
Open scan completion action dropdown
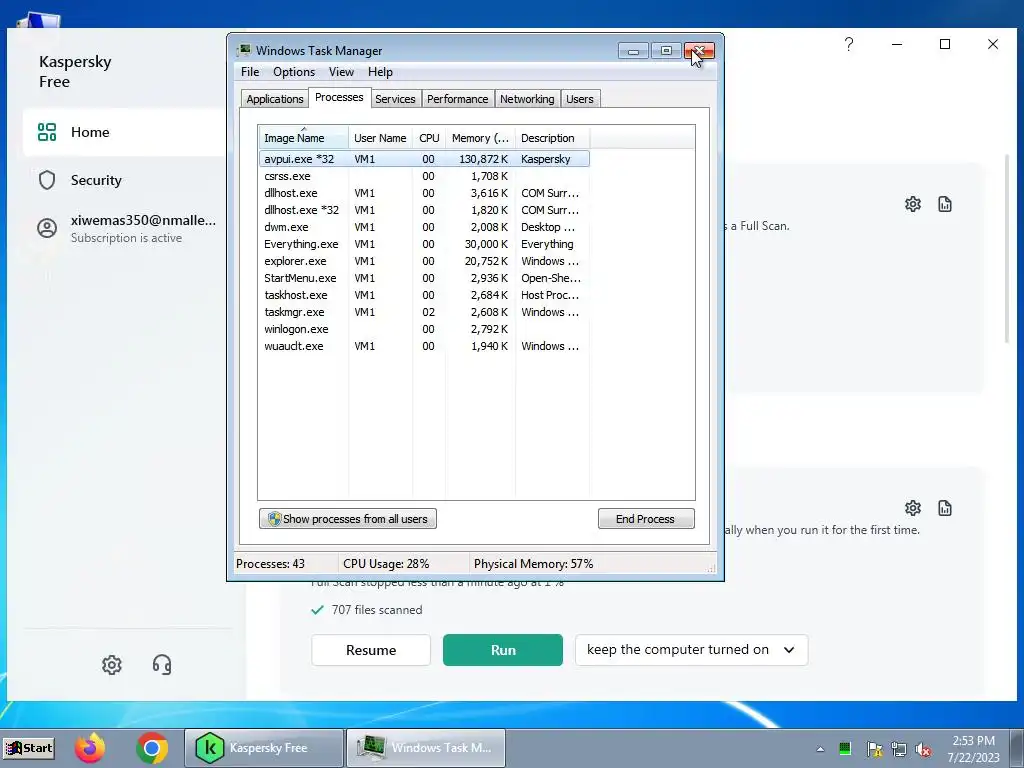[692, 650]
